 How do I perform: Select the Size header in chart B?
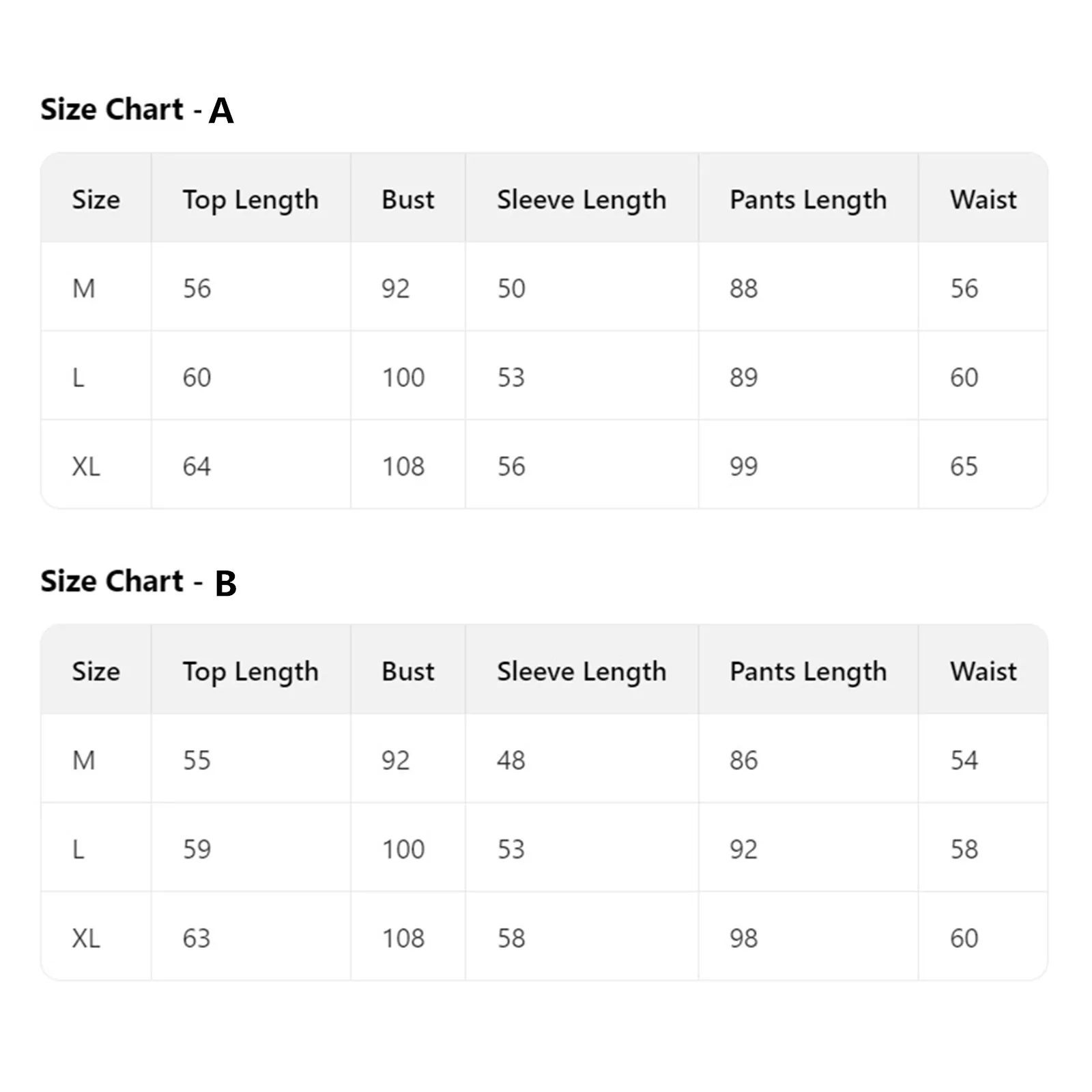pyautogui.click(x=96, y=672)
